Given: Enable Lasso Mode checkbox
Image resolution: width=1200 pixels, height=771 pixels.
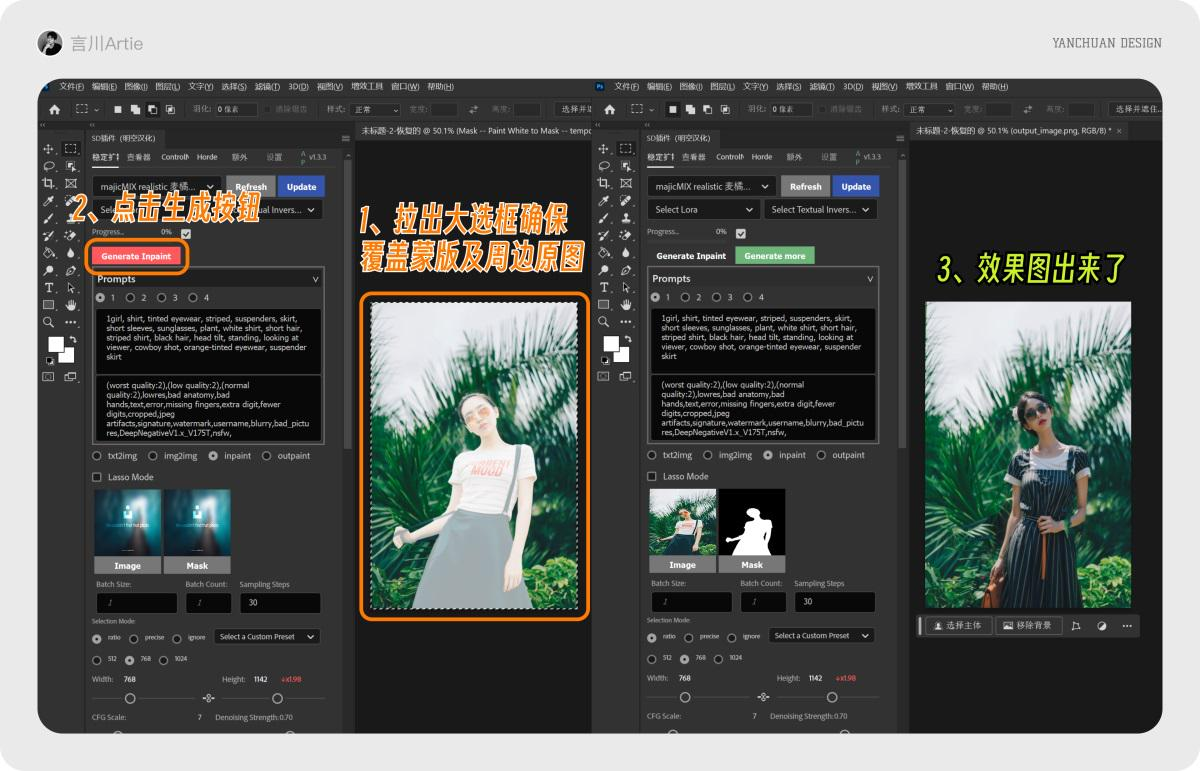Looking at the screenshot, I should (97, 477).
